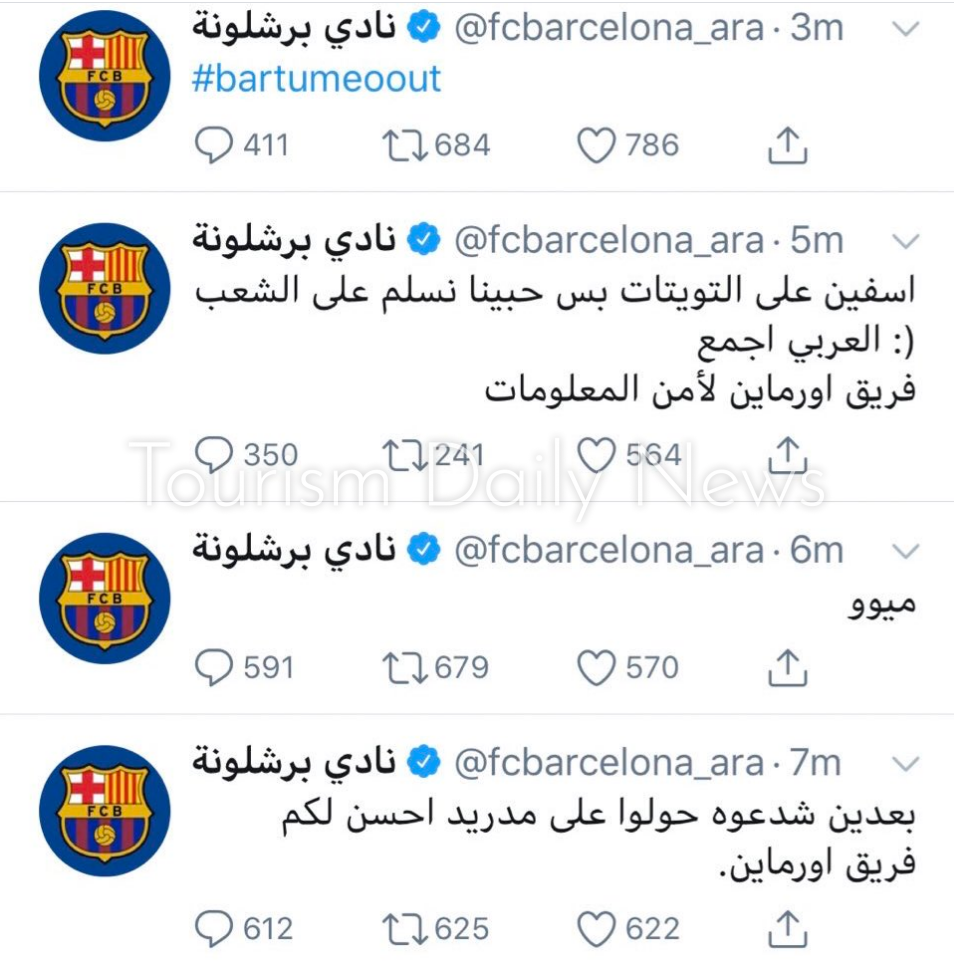
Task: Open the dropdown on the 5m tweet
Action: click(x=905, y=240)
